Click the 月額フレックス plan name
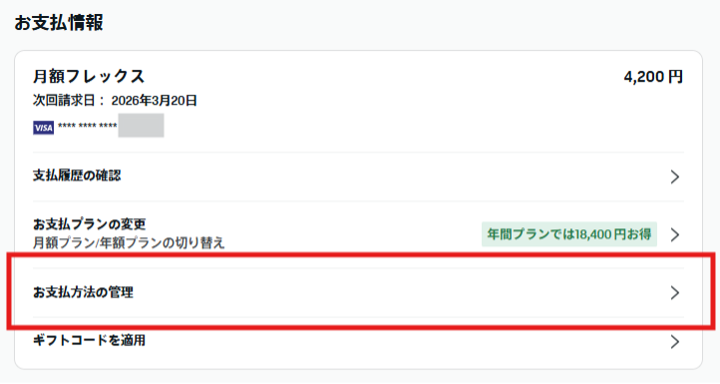Screen dimensions: 720x384 (89, 76)
